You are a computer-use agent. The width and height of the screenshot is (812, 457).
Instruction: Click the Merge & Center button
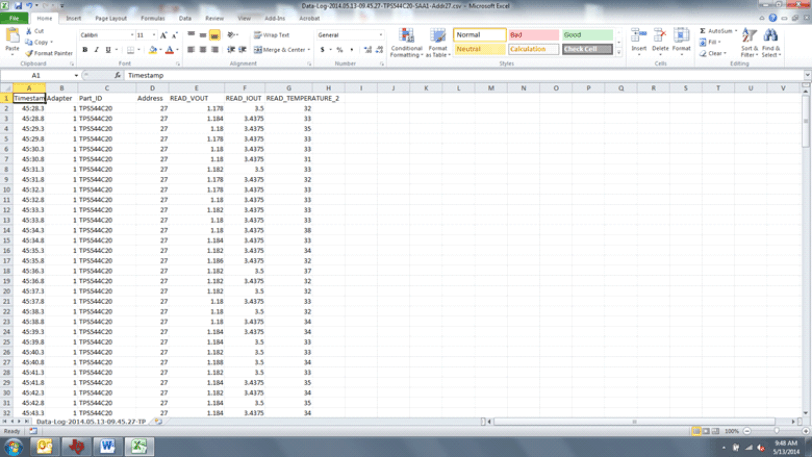click(280, 50)
